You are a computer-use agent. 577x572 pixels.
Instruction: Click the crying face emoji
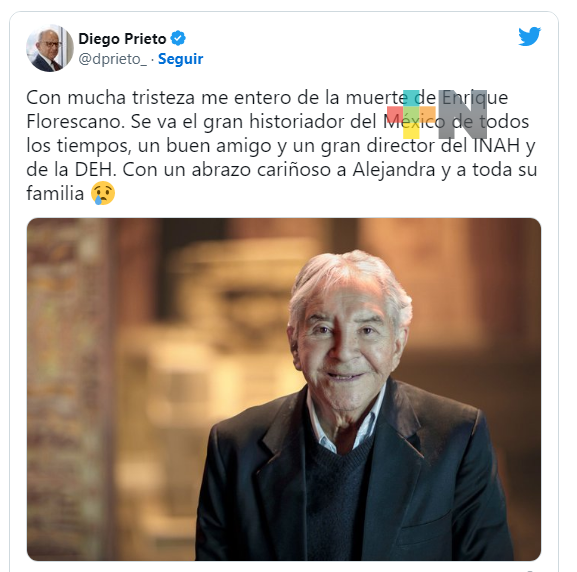(x=103, y=193)
